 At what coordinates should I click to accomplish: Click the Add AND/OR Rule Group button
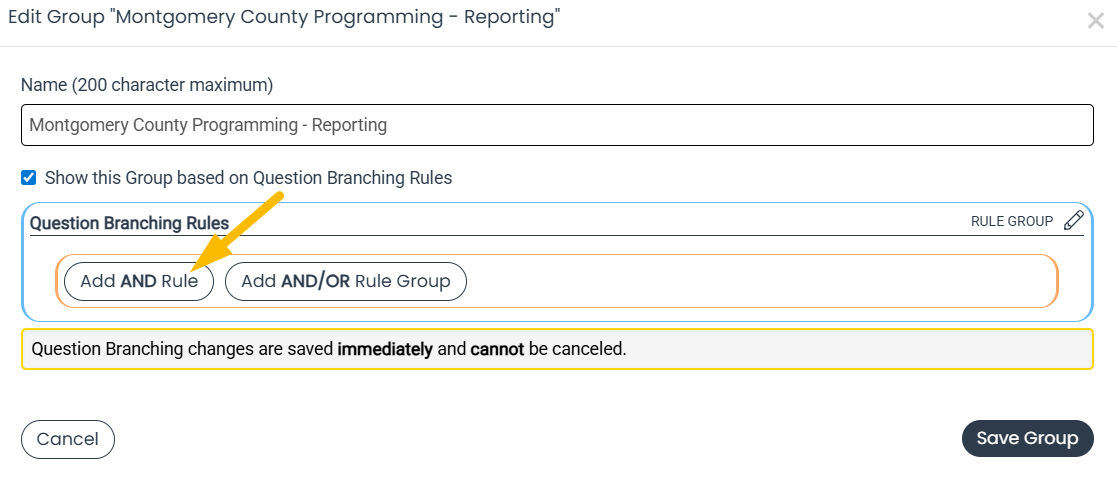click(x=346, y=281)
